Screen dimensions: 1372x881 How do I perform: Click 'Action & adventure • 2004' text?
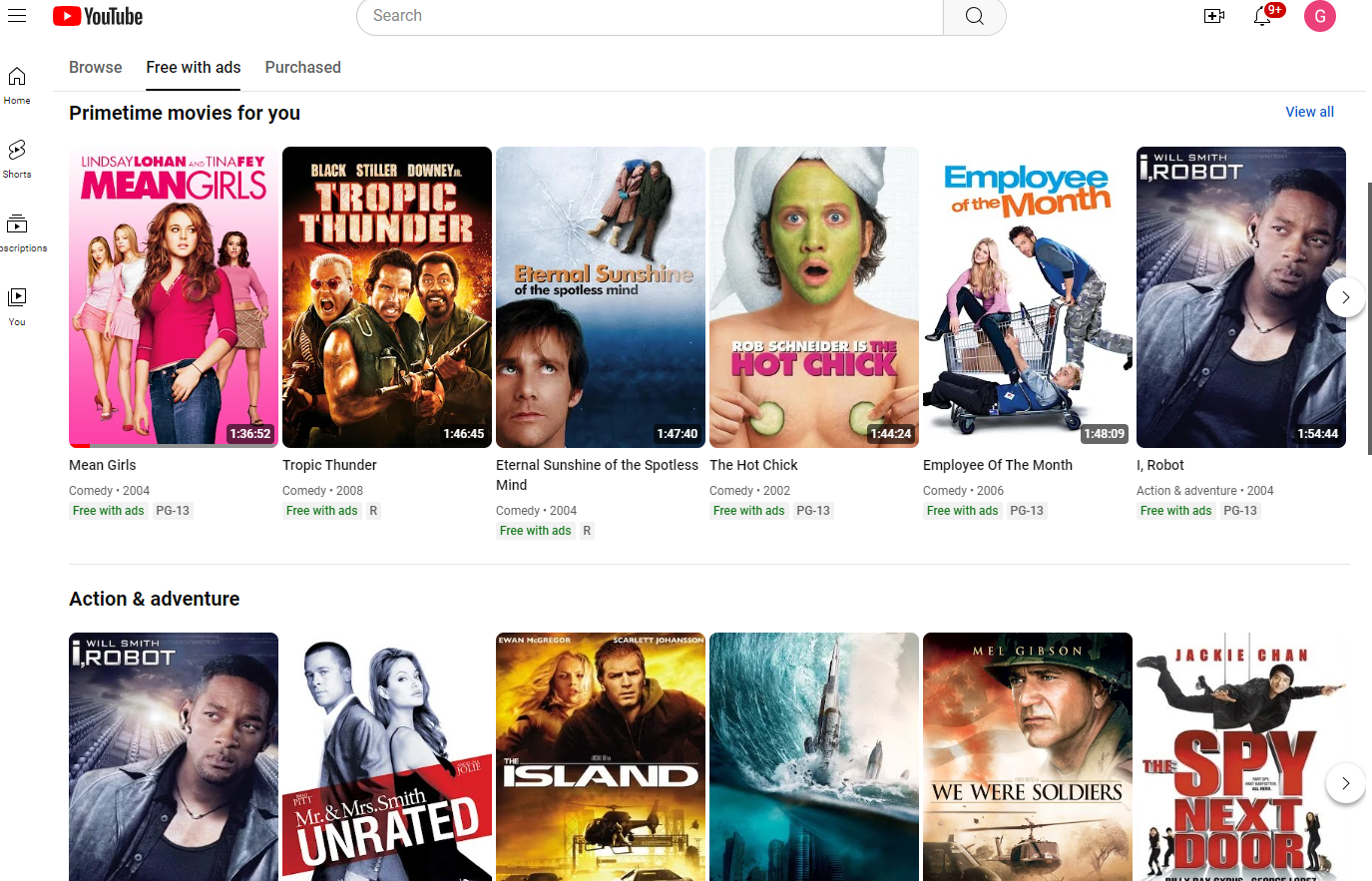1205,491
